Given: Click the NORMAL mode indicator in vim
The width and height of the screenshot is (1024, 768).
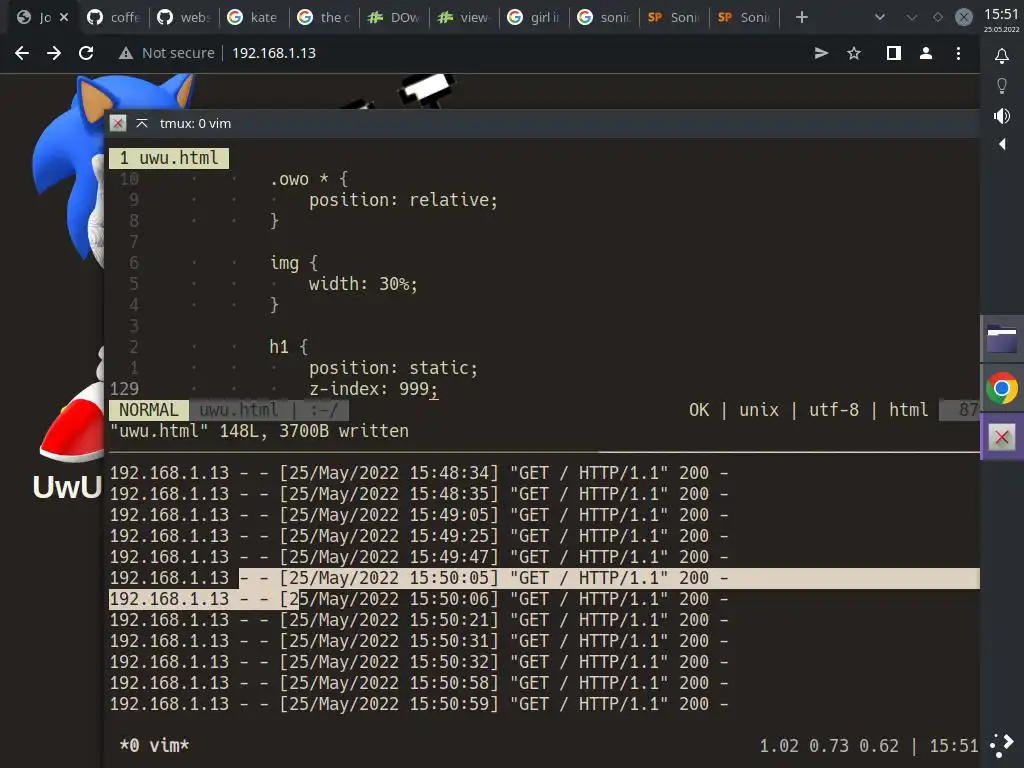Looking at the screenshot, I should (149, 410).
